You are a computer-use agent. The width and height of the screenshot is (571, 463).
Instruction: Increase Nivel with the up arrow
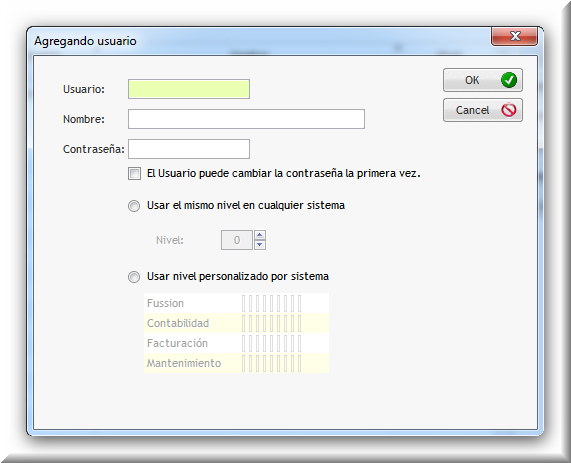coord(260,235)
